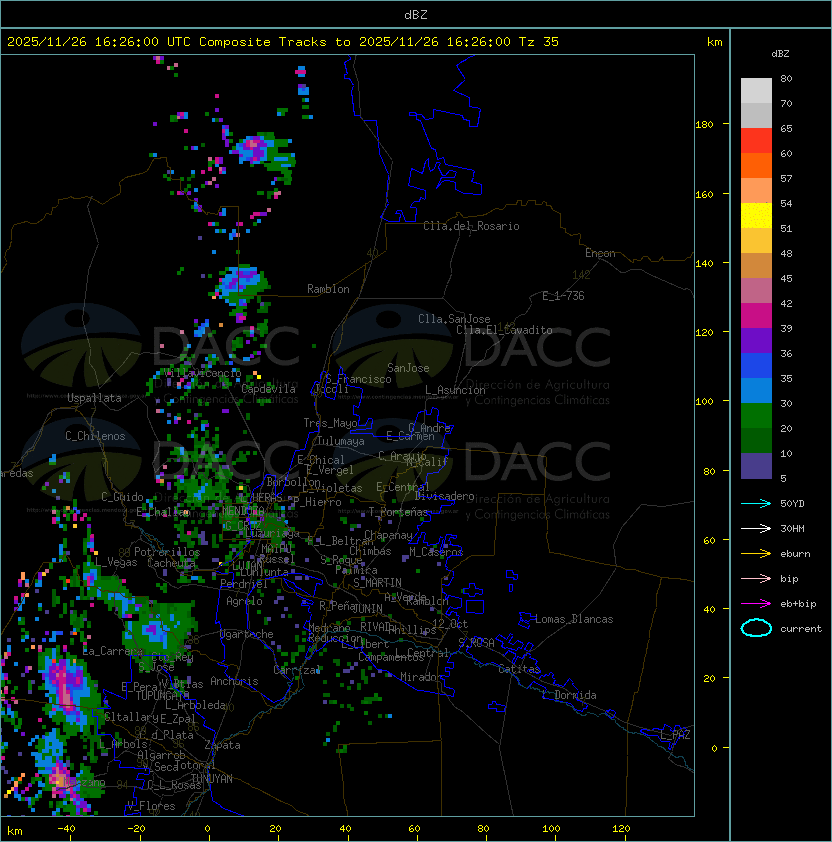Screen dimensions: 832x842
Task: Click the -40 km tick on the horizontal axis
Action: [66, 829]
